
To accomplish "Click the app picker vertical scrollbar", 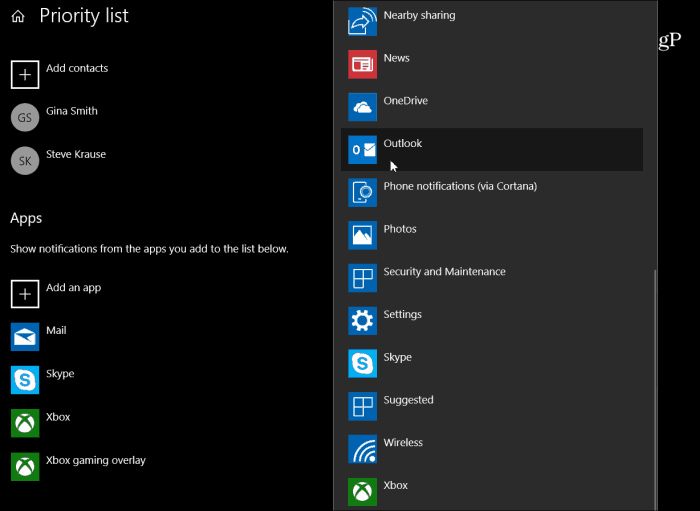I will pyautogui.click(x=655, y=389).
